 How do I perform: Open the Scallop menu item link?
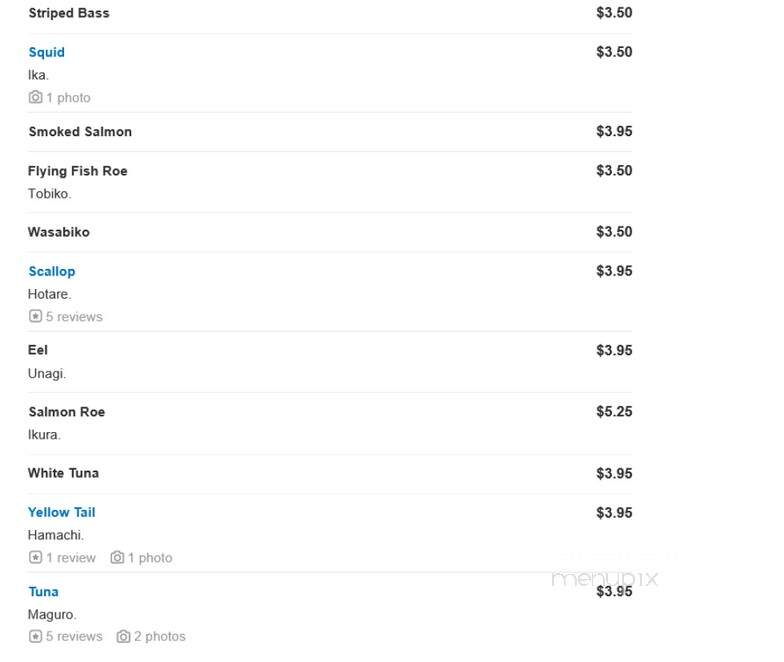[52, 271]
